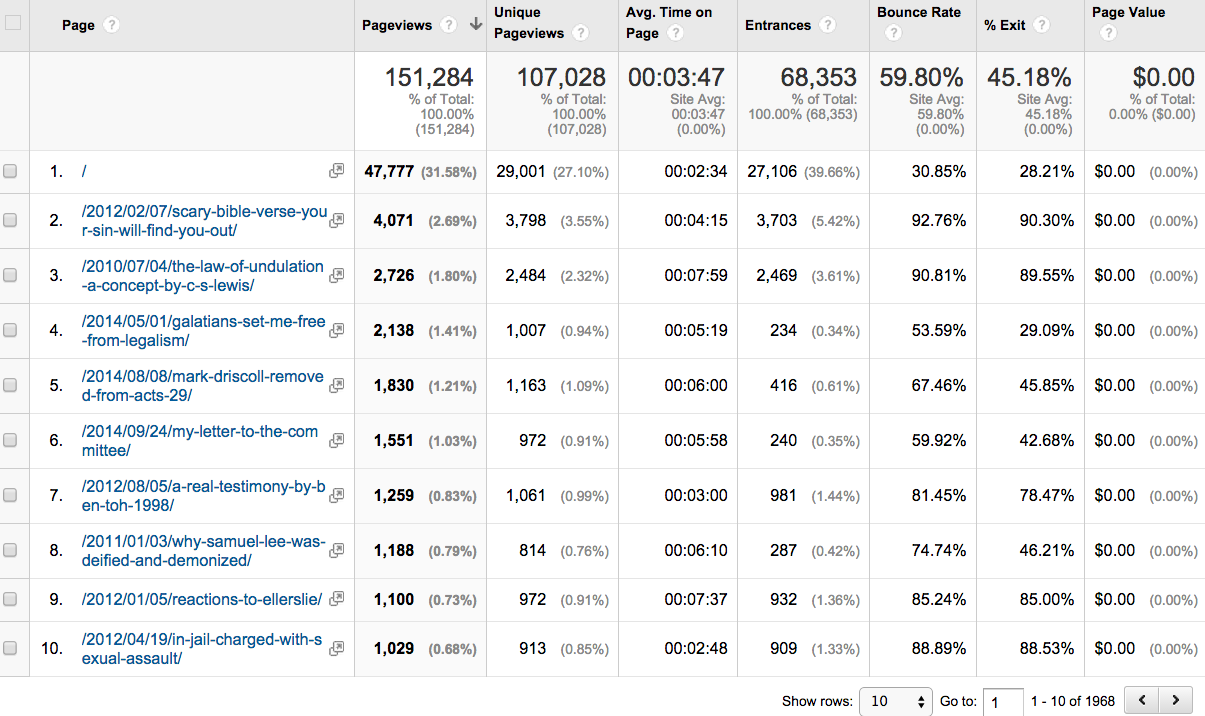The image size is (1205, 716).
Task: Click the Go to page number field
Action: tap(1003, 701)
